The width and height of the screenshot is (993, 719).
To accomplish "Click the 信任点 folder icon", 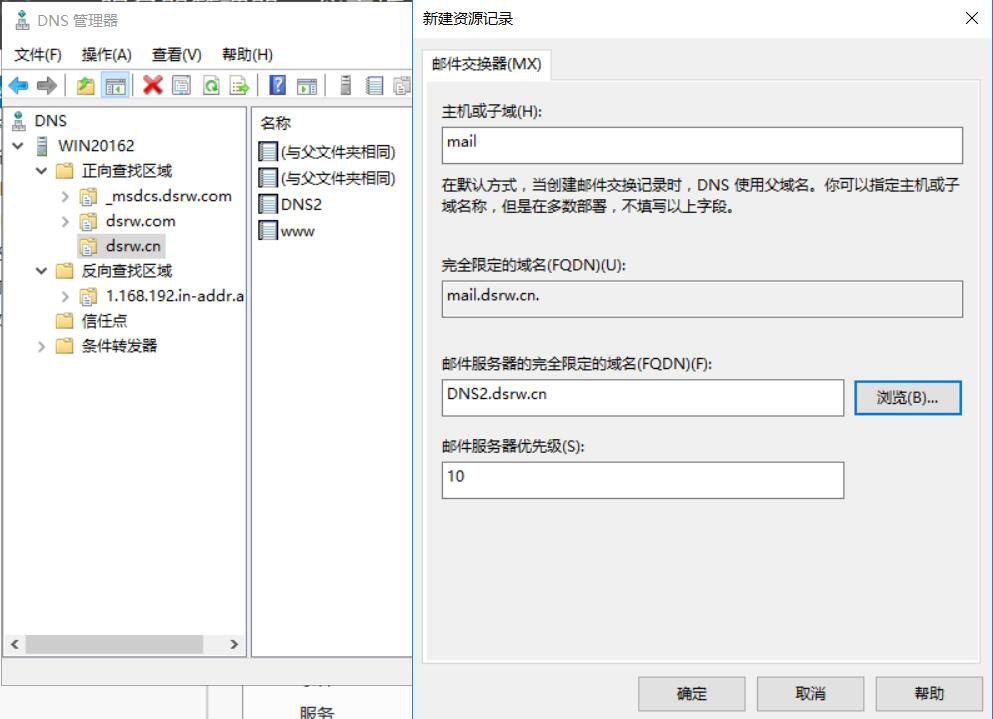I will pyautogui.click(x=65, y=321).
